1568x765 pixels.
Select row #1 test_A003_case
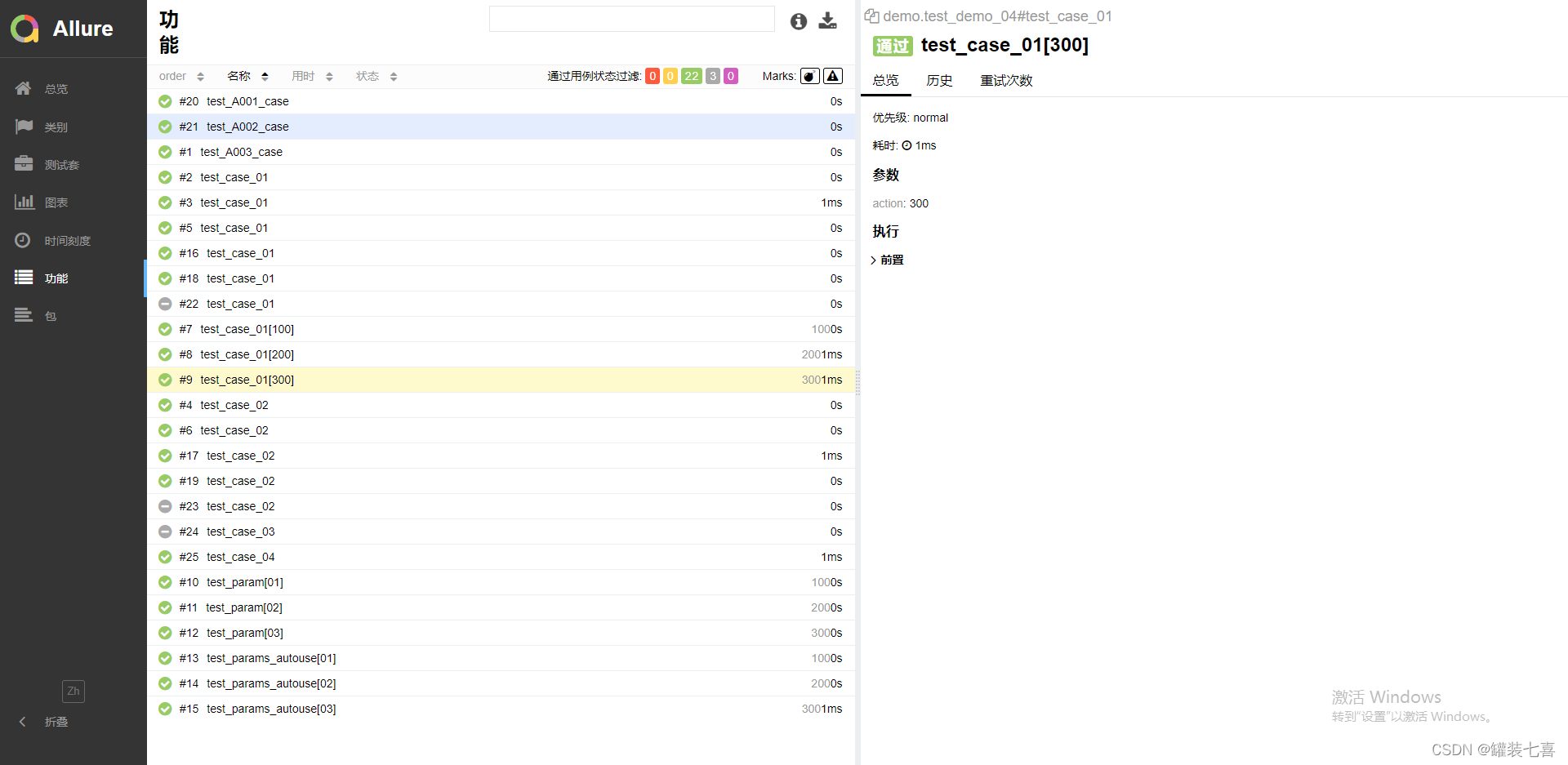pos(501,152)
